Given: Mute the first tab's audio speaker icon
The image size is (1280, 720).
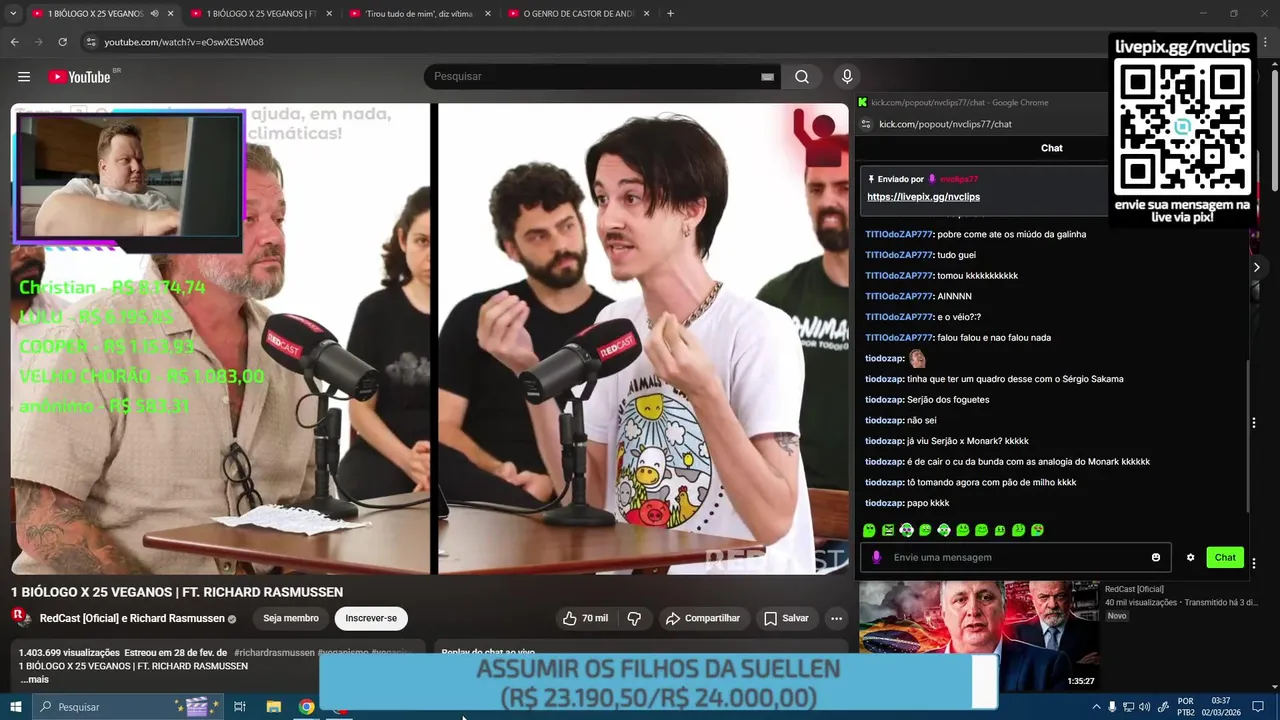Looking at the screenshot, I should pyautogui.click(x=154, y=14).
